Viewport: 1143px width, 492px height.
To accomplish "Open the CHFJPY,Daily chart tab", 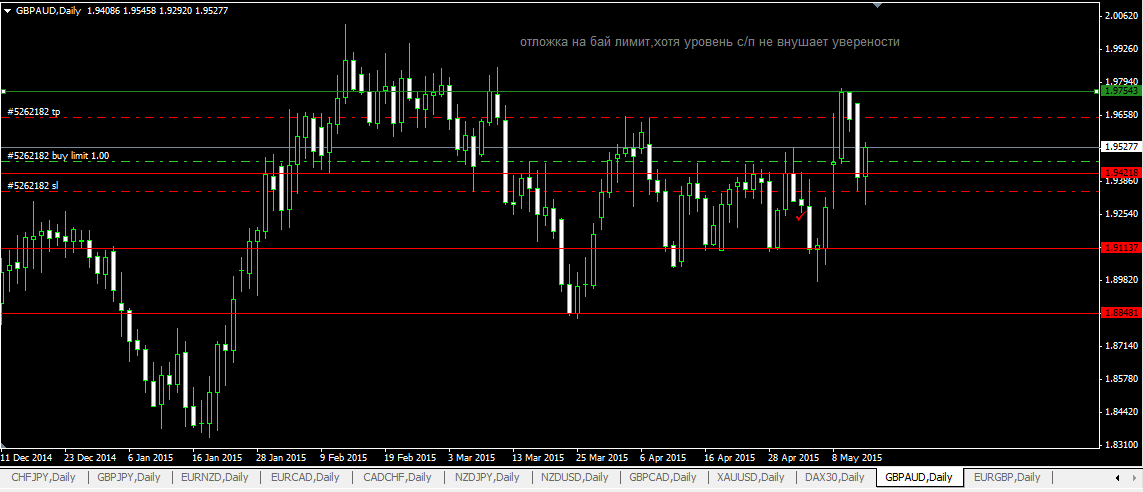I will (44, 477).
